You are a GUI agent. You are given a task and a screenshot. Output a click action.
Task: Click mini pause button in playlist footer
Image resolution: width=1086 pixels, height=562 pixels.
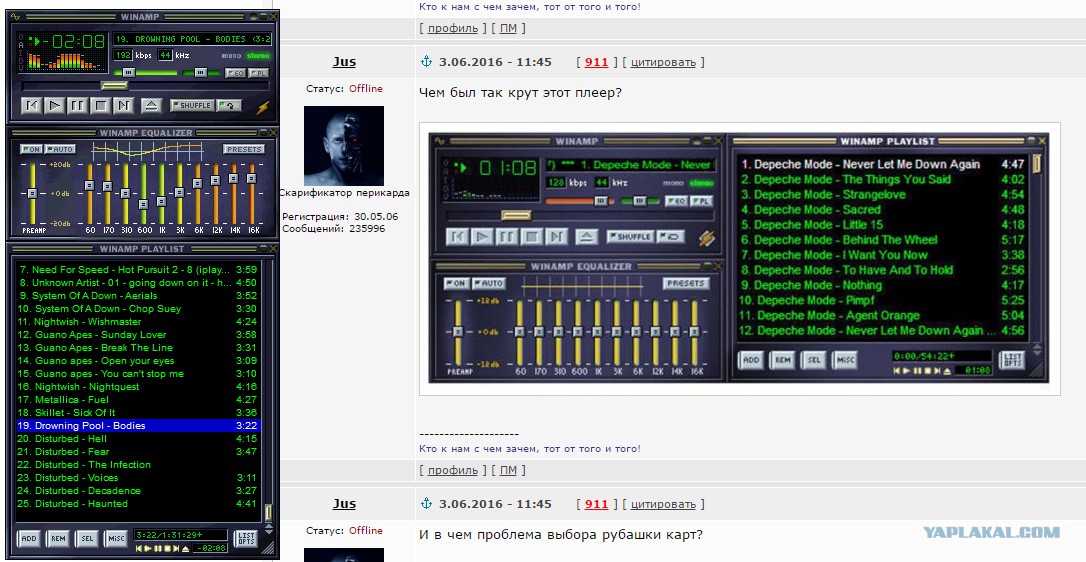157,549
